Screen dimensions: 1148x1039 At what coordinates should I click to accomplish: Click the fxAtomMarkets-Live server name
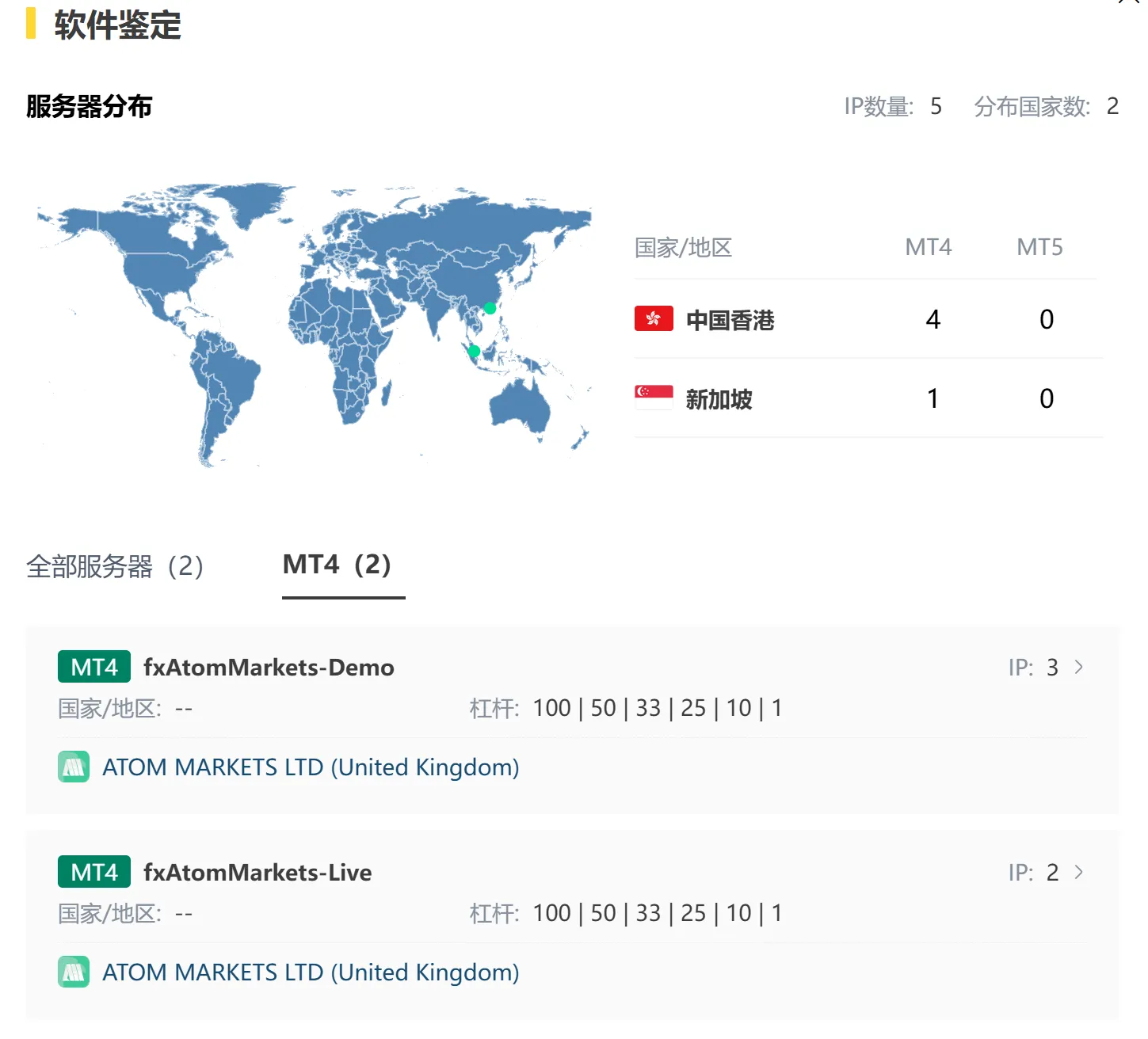[x=257, y=872]
